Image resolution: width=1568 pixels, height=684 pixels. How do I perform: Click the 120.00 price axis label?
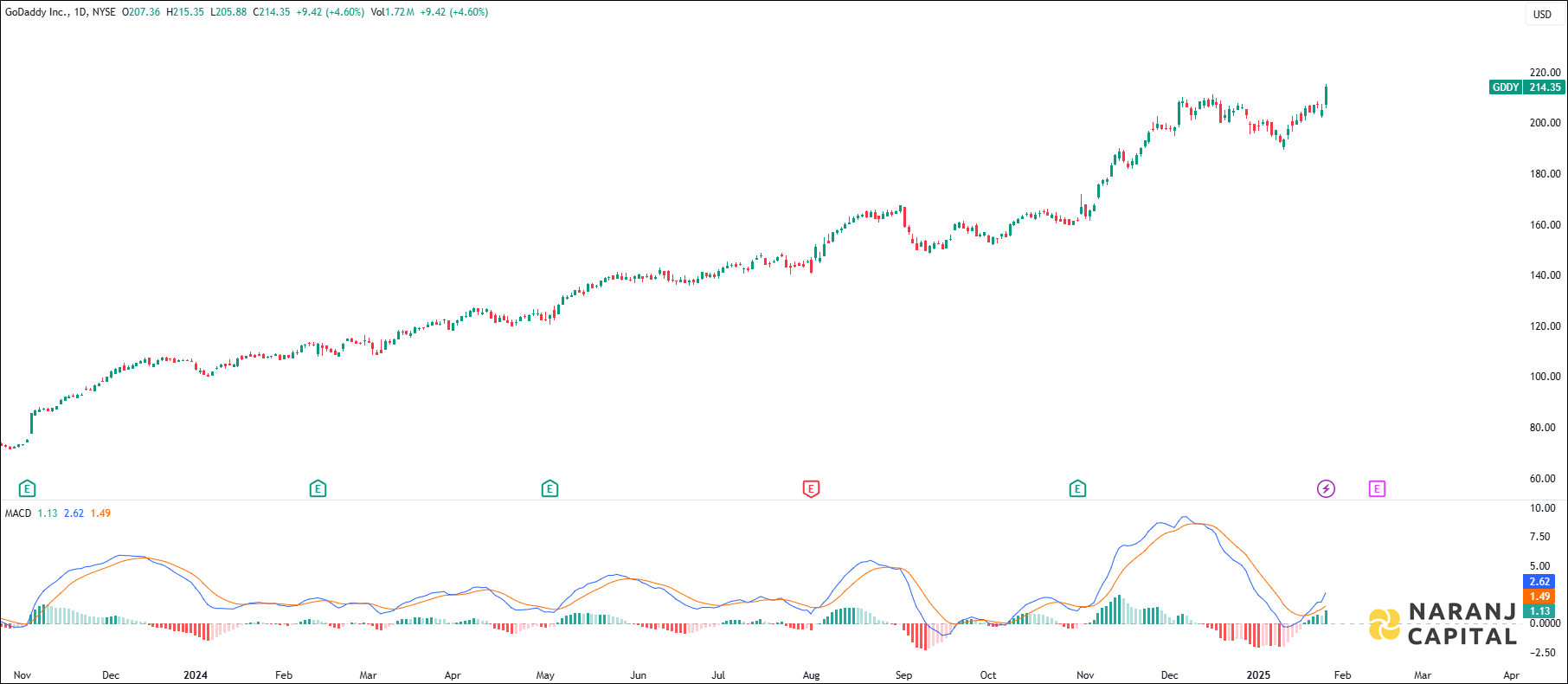point(1545,326)
